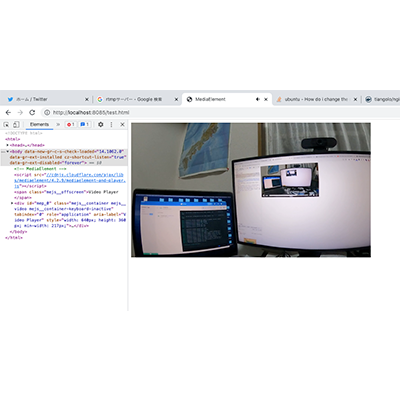Mute the MediaElement tab via speaker icon
Image resolution: width=400 pixels, height=400 pixels.
coord(258,99)
